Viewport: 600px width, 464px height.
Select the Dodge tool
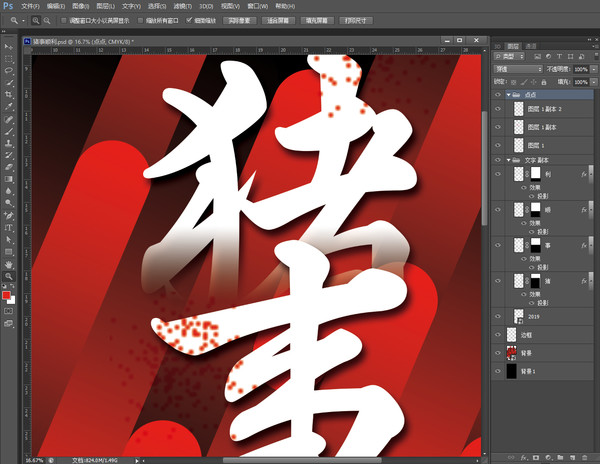point(8,203)
